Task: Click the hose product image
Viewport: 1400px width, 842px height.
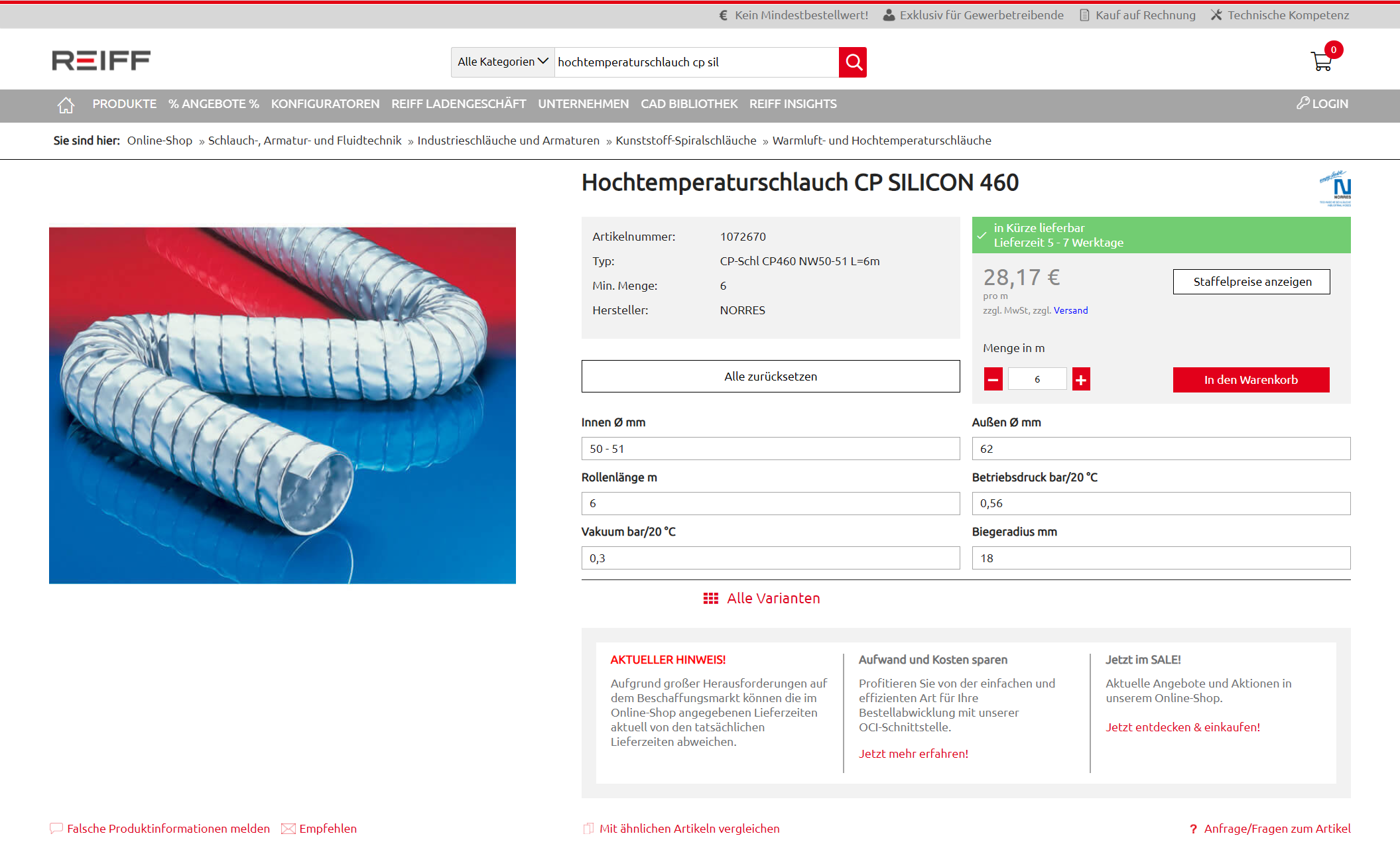Action: (283, 406)
